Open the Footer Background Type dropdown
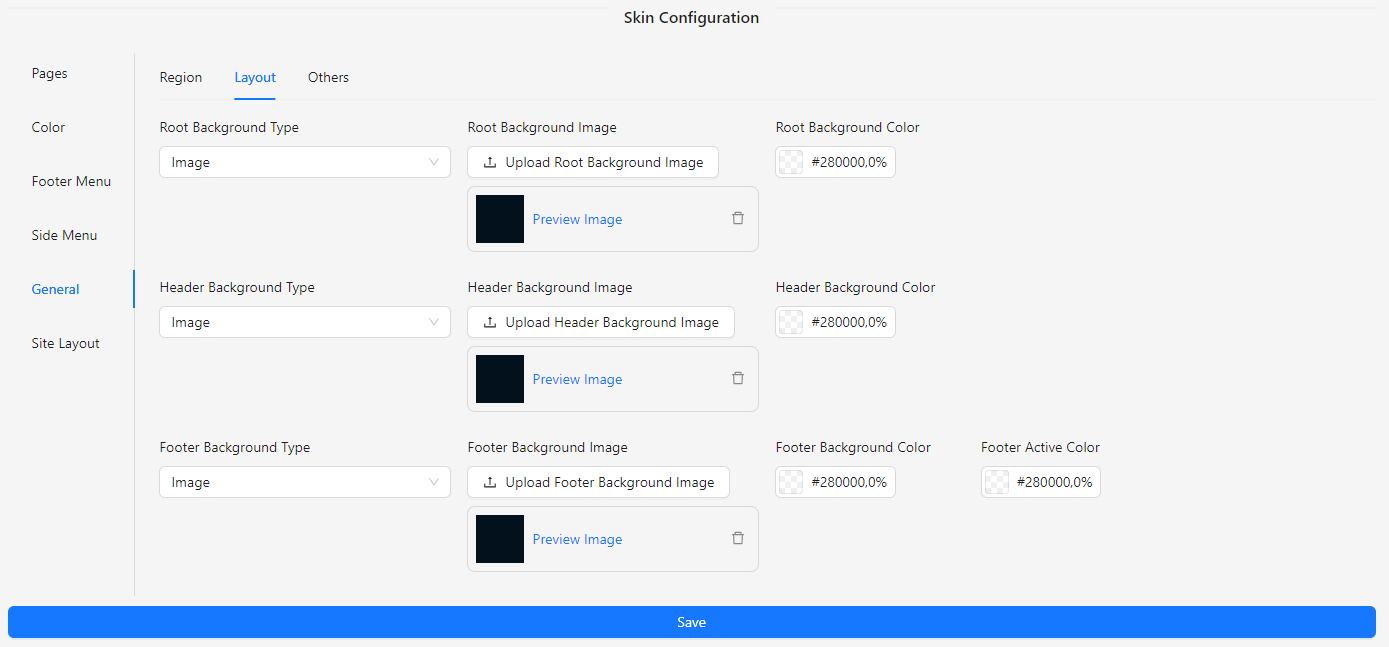Screen dimensions: 1389x647 tap(305, 483)
